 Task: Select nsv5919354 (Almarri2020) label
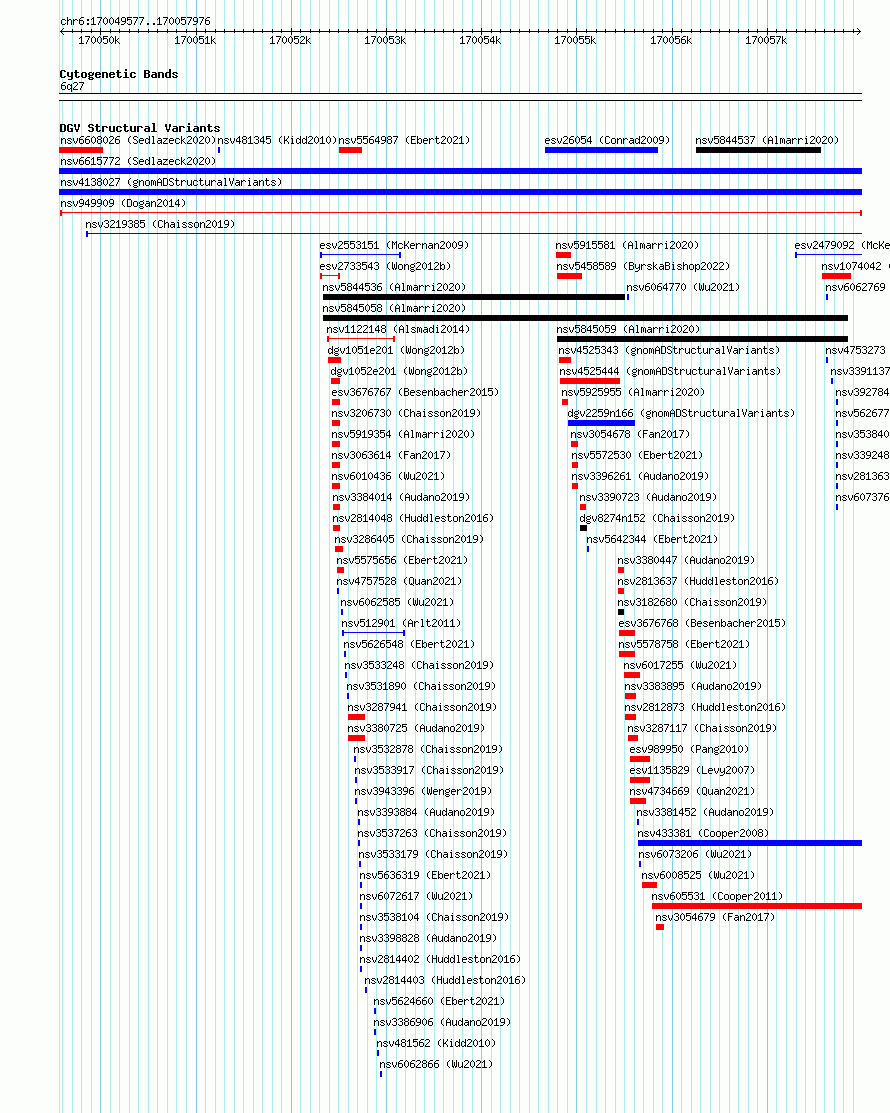pos(403,434)
